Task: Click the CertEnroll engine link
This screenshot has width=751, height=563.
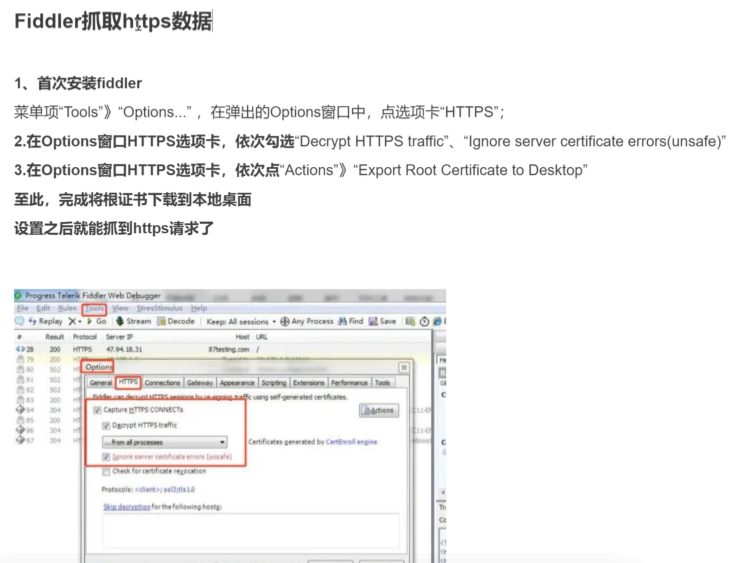Action: click(351, 442)
